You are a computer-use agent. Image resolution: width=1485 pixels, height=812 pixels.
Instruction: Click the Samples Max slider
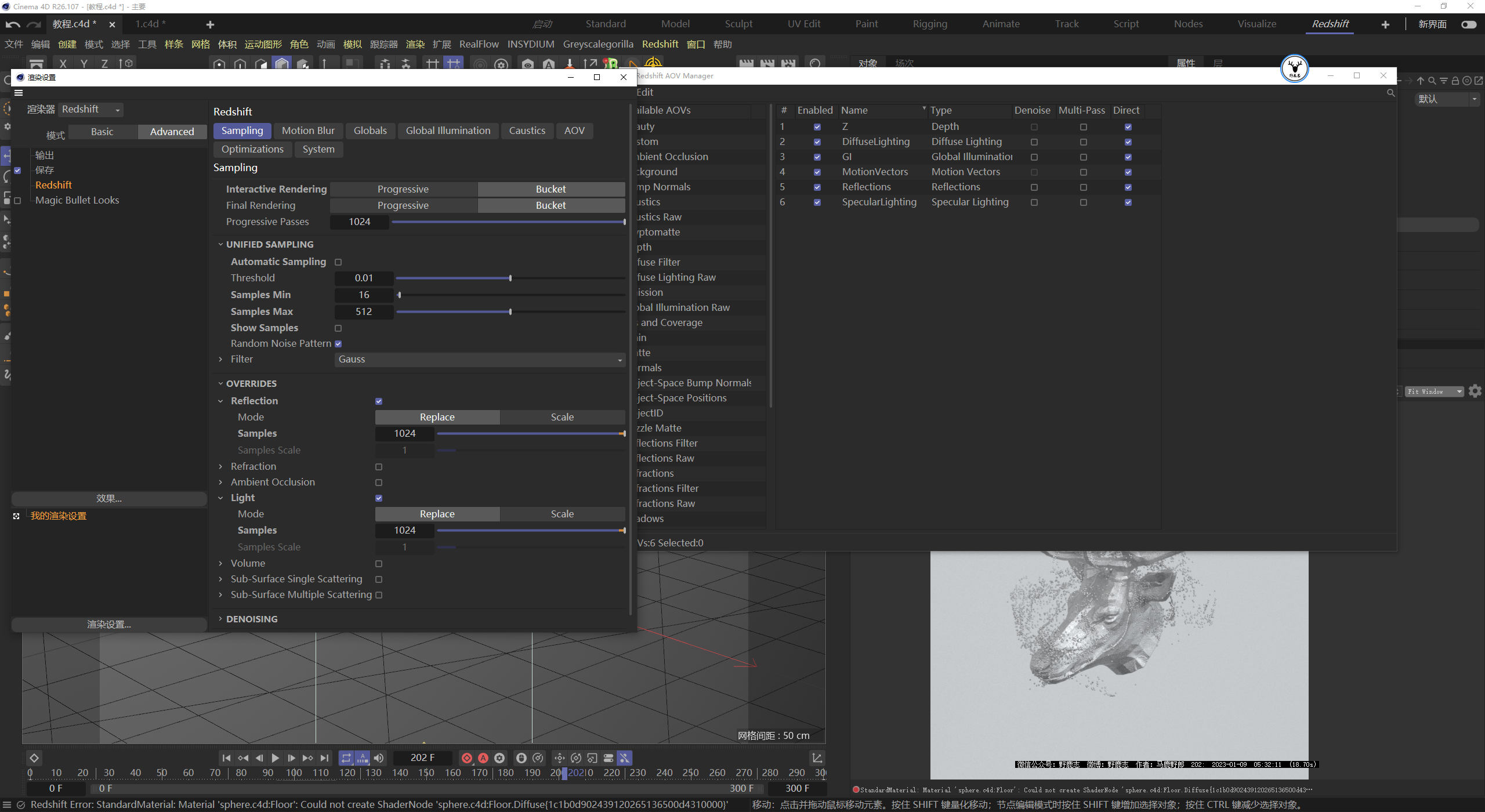tap(510, 312)
